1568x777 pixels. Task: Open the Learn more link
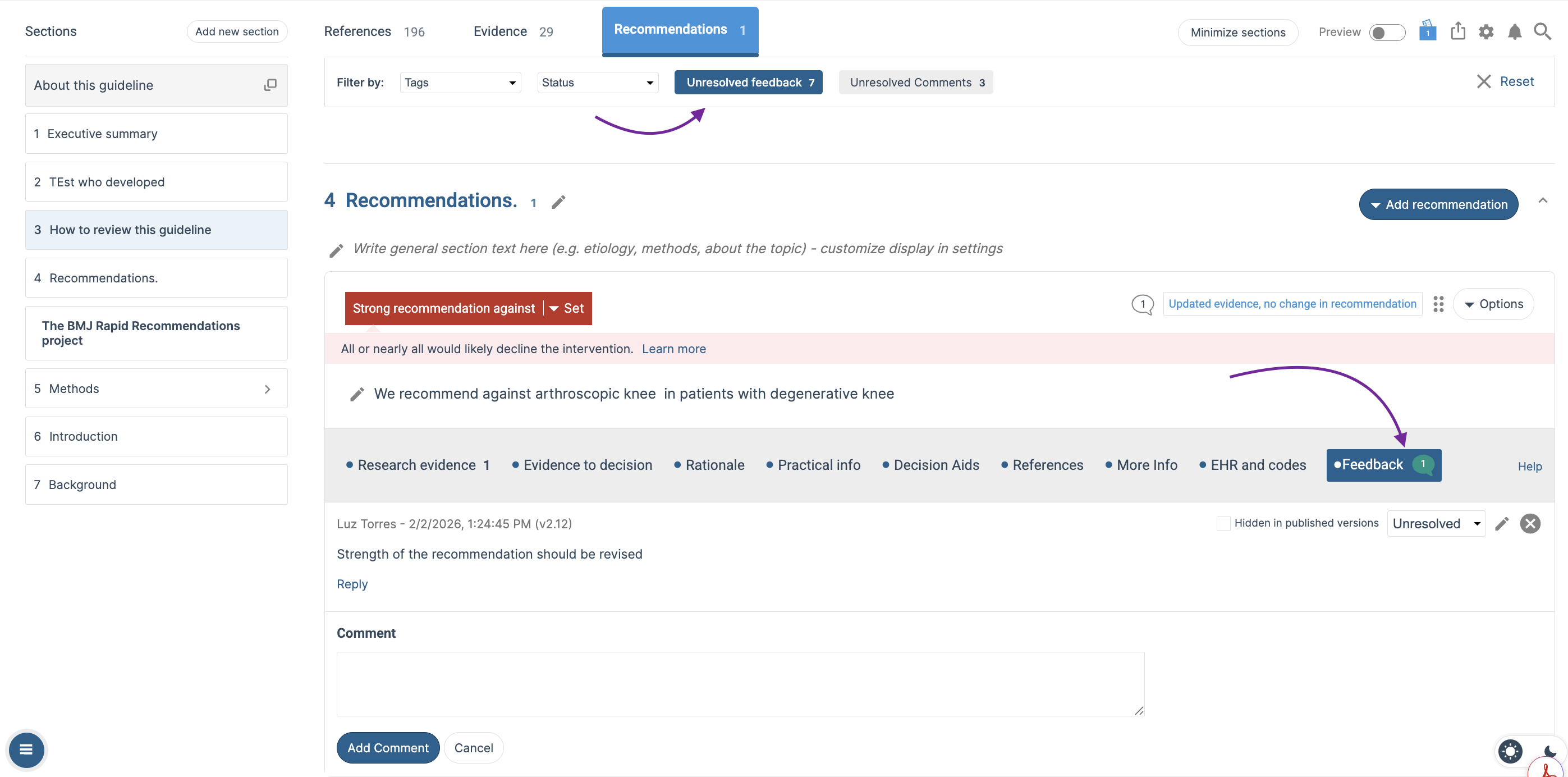tap(674, 349)
